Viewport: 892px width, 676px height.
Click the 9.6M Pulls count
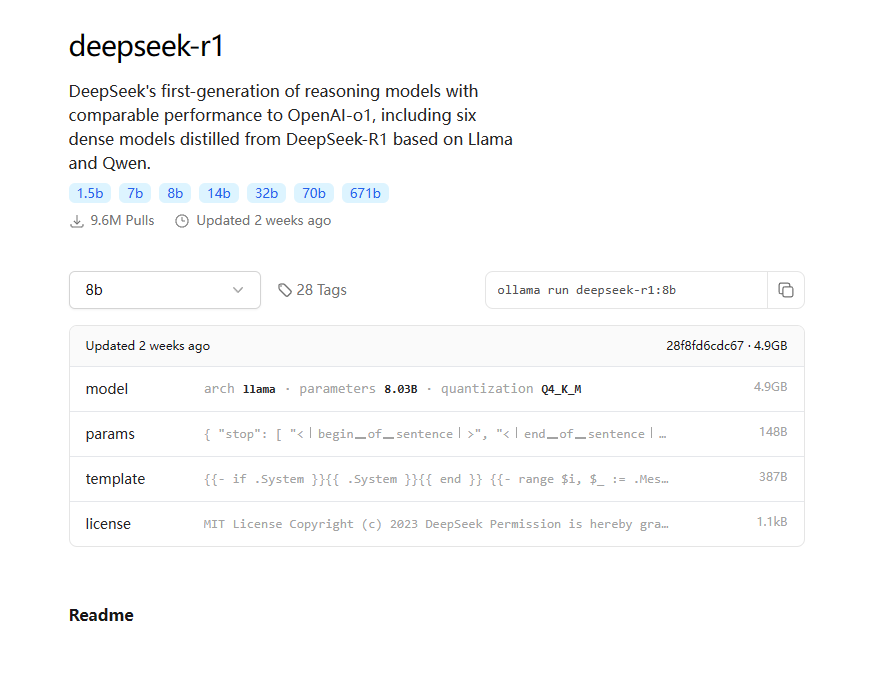122,221
